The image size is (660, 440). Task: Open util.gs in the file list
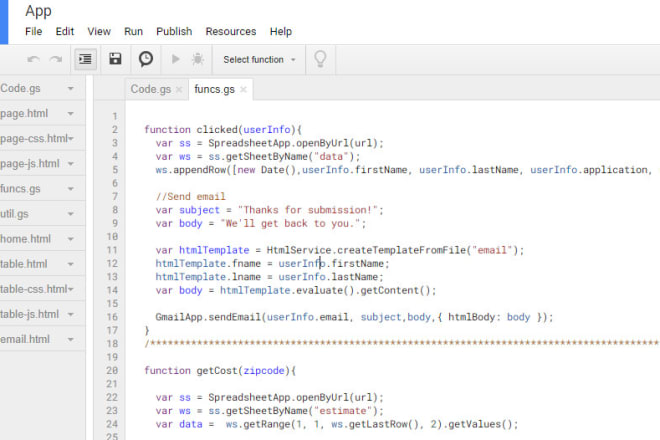(x=14, y=214)
